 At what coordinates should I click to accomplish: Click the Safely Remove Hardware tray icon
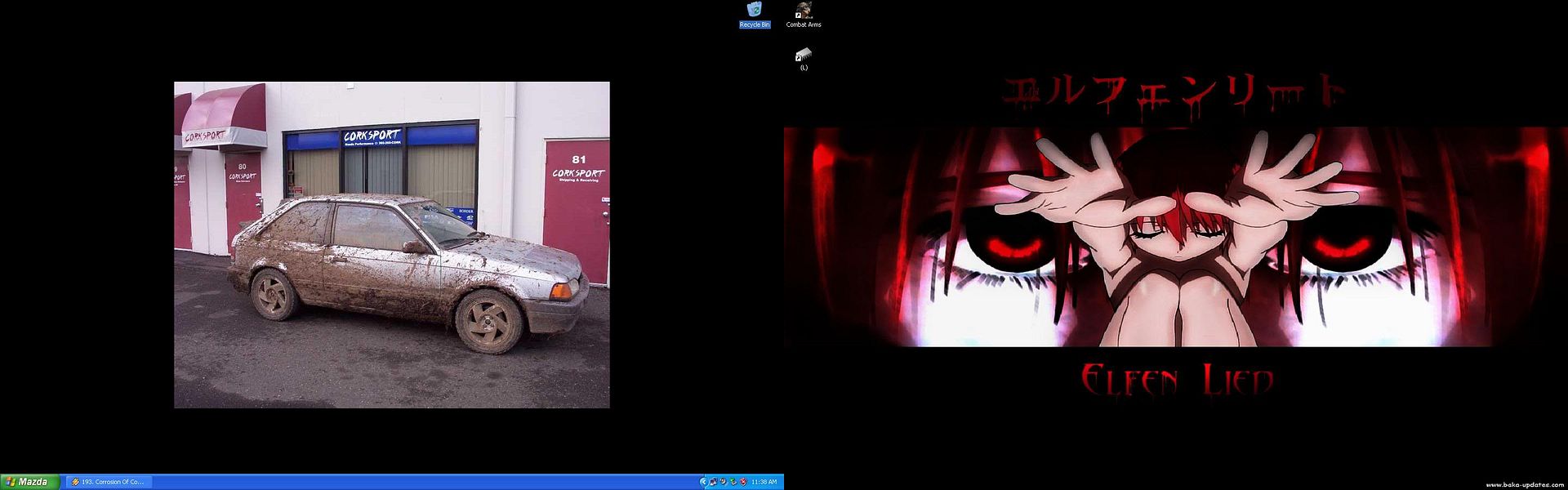tap(733, 482)
